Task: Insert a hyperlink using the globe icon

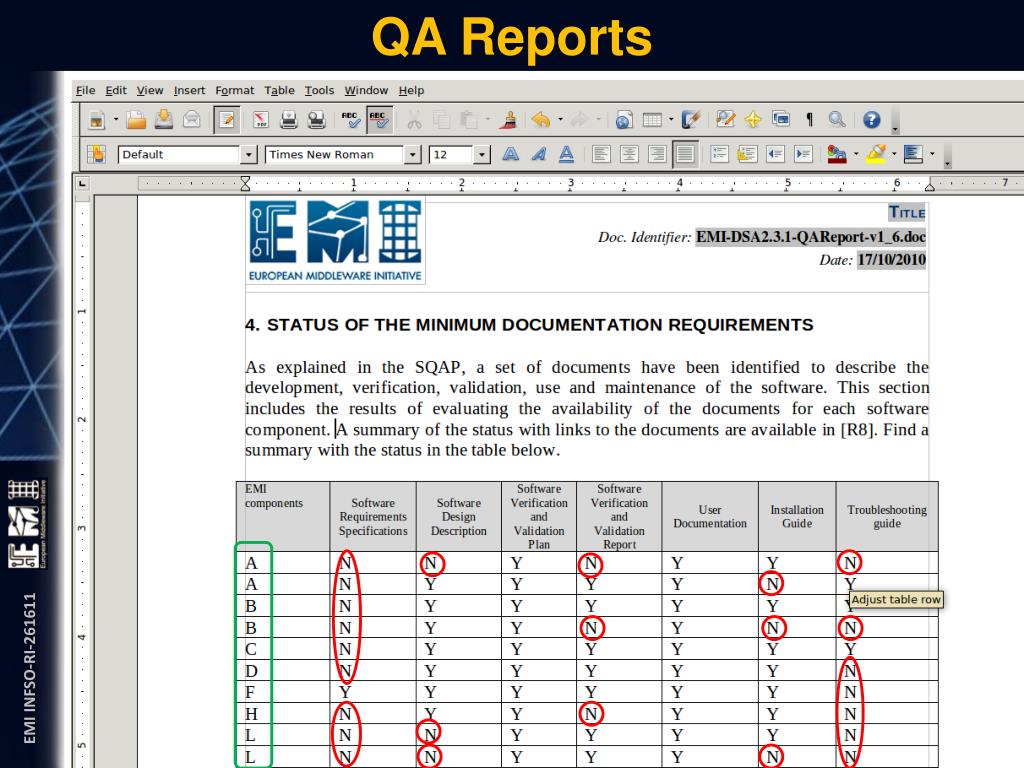Action: click(x=624, y=120)
